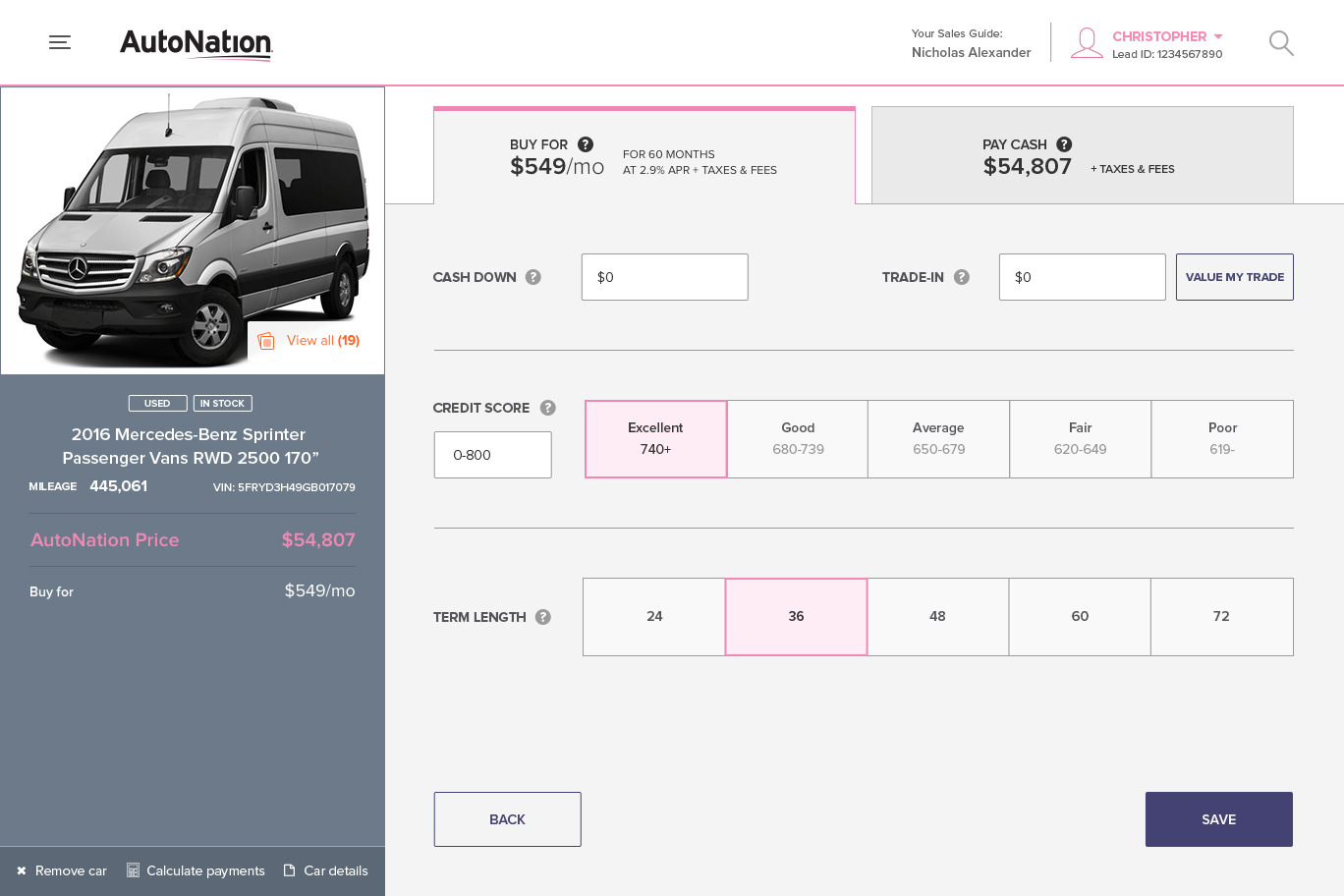Click the USED badge
This screenshot has width=1344, height=896.
(157, 403)
